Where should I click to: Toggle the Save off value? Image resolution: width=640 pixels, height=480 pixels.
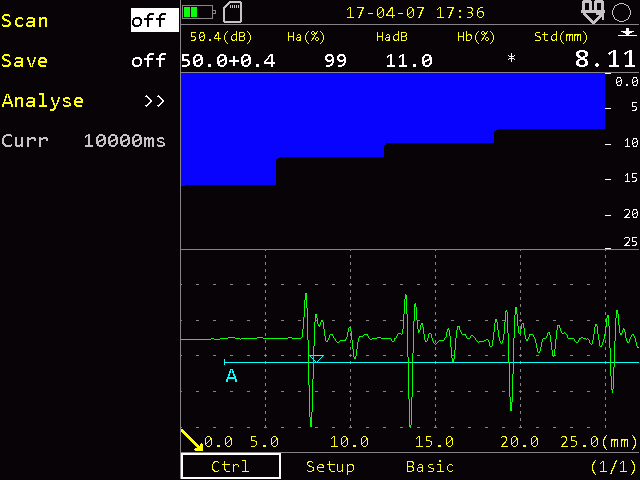[x=148, y=60]
